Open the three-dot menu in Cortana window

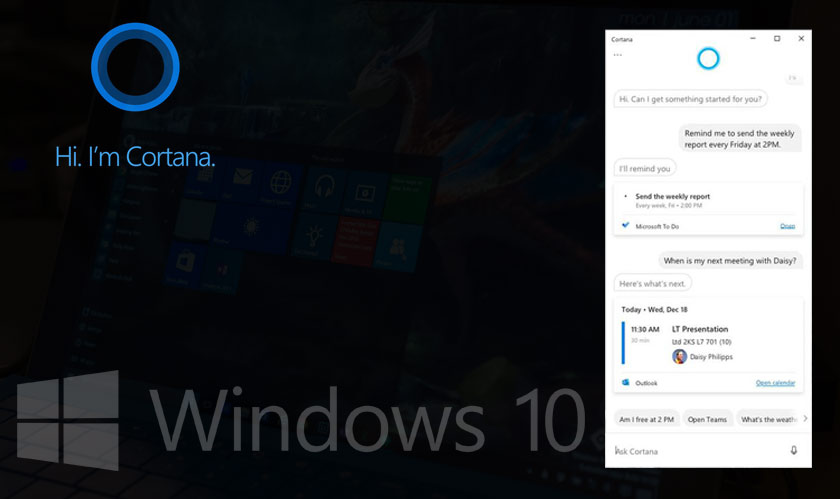pos(618,55)
